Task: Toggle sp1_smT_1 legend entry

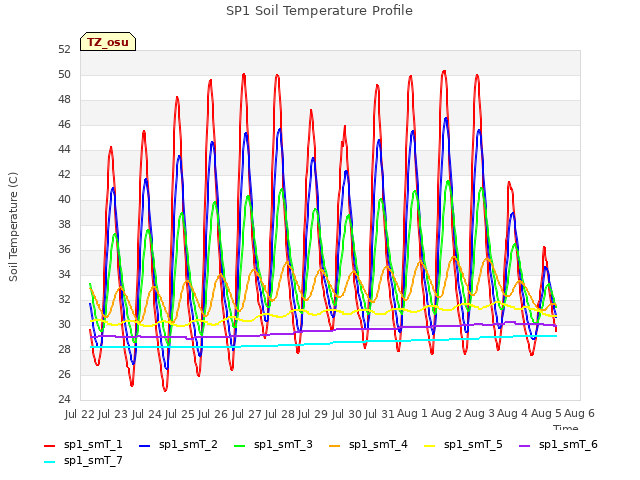Action: (x=83, y=444)
